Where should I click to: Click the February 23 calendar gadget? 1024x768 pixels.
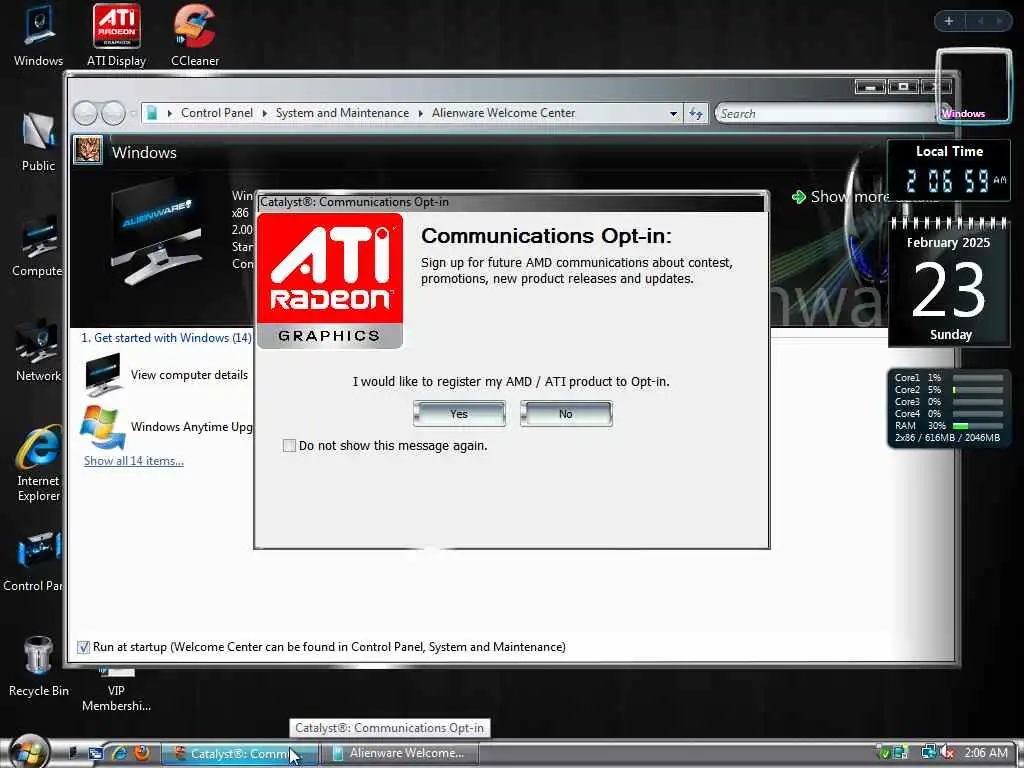pyautogui.click(x=950, y=282)
